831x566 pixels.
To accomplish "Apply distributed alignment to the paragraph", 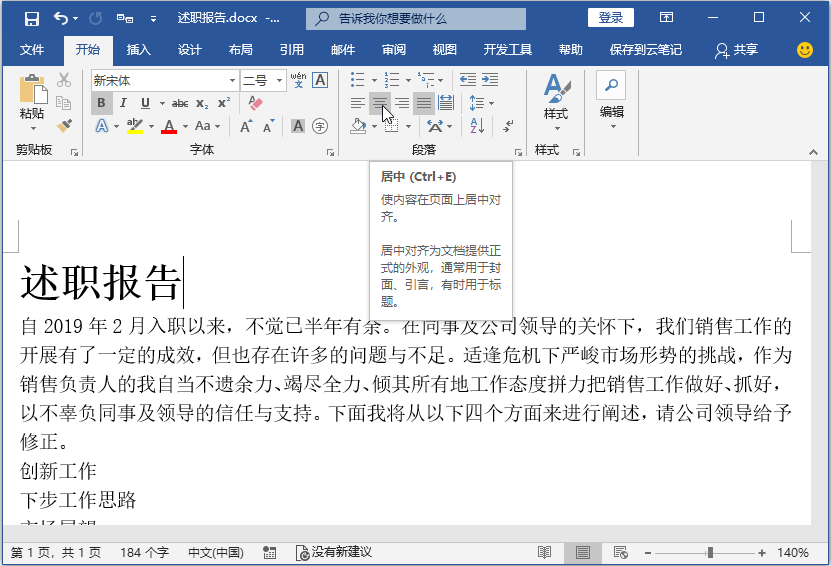I will [446, 103].
